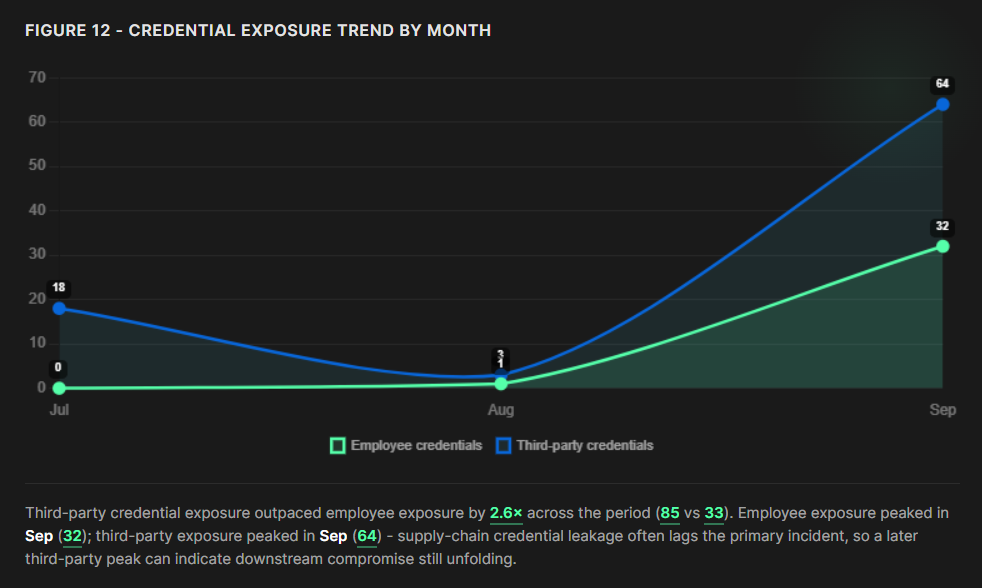Click the blue Third-party credentials legend swatch
This screenshot has width=982, height=588.
[x=504, y=446]
